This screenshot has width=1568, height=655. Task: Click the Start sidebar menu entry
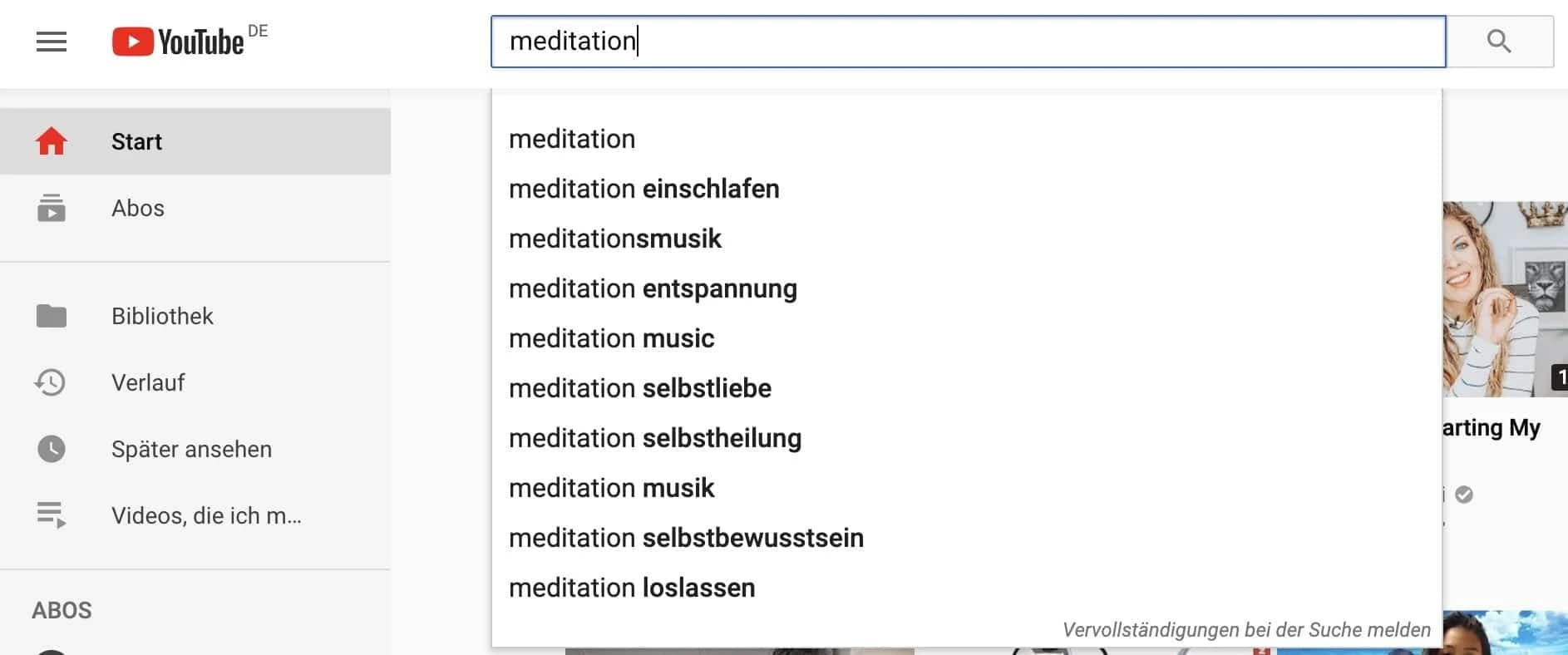tap(136, 141)
